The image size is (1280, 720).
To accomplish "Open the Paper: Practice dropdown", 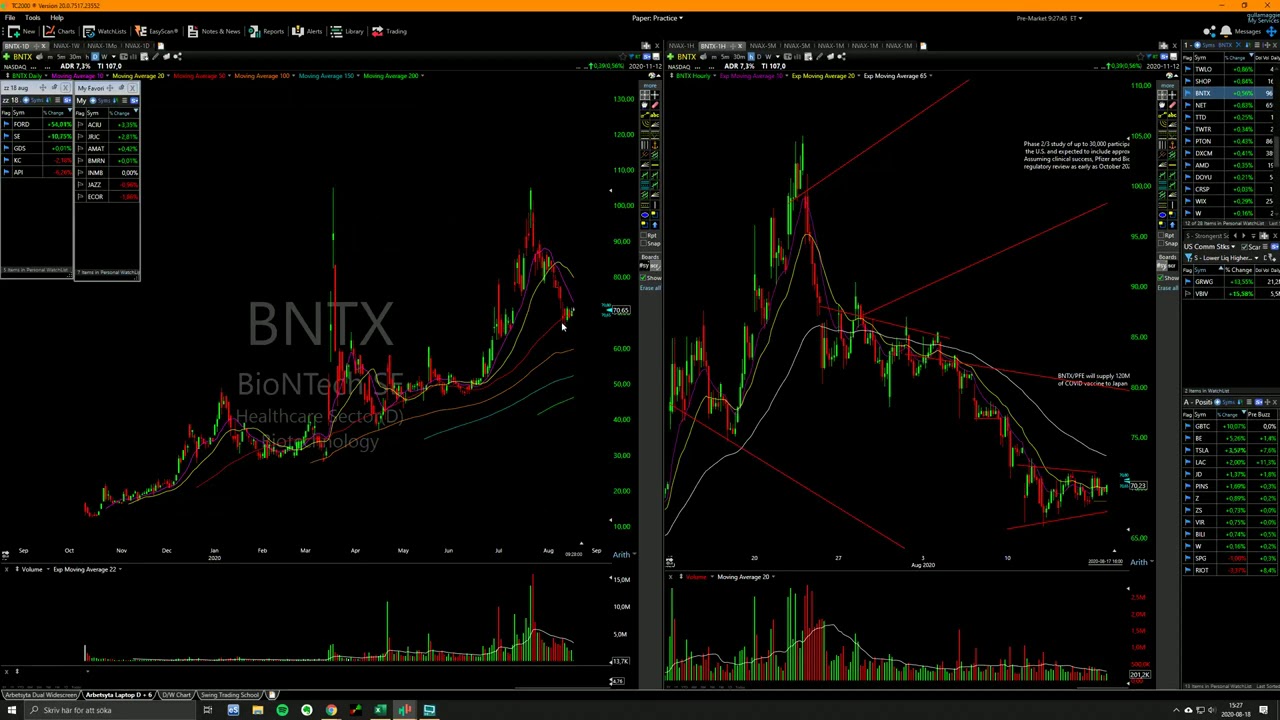I will pyautogui.click(x=657, y=18).
